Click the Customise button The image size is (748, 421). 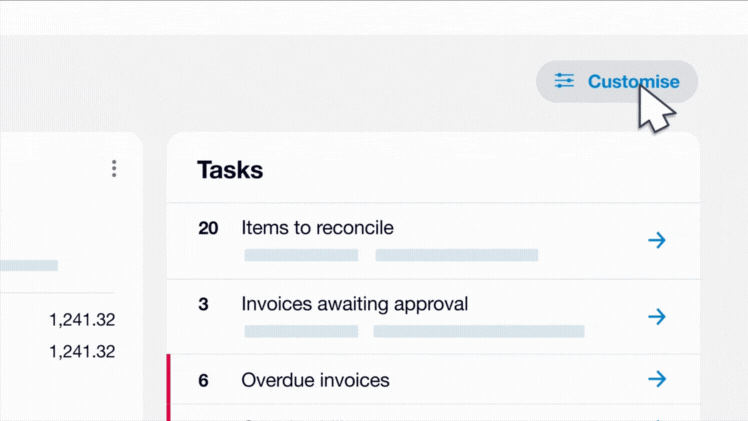coord(617,82)
